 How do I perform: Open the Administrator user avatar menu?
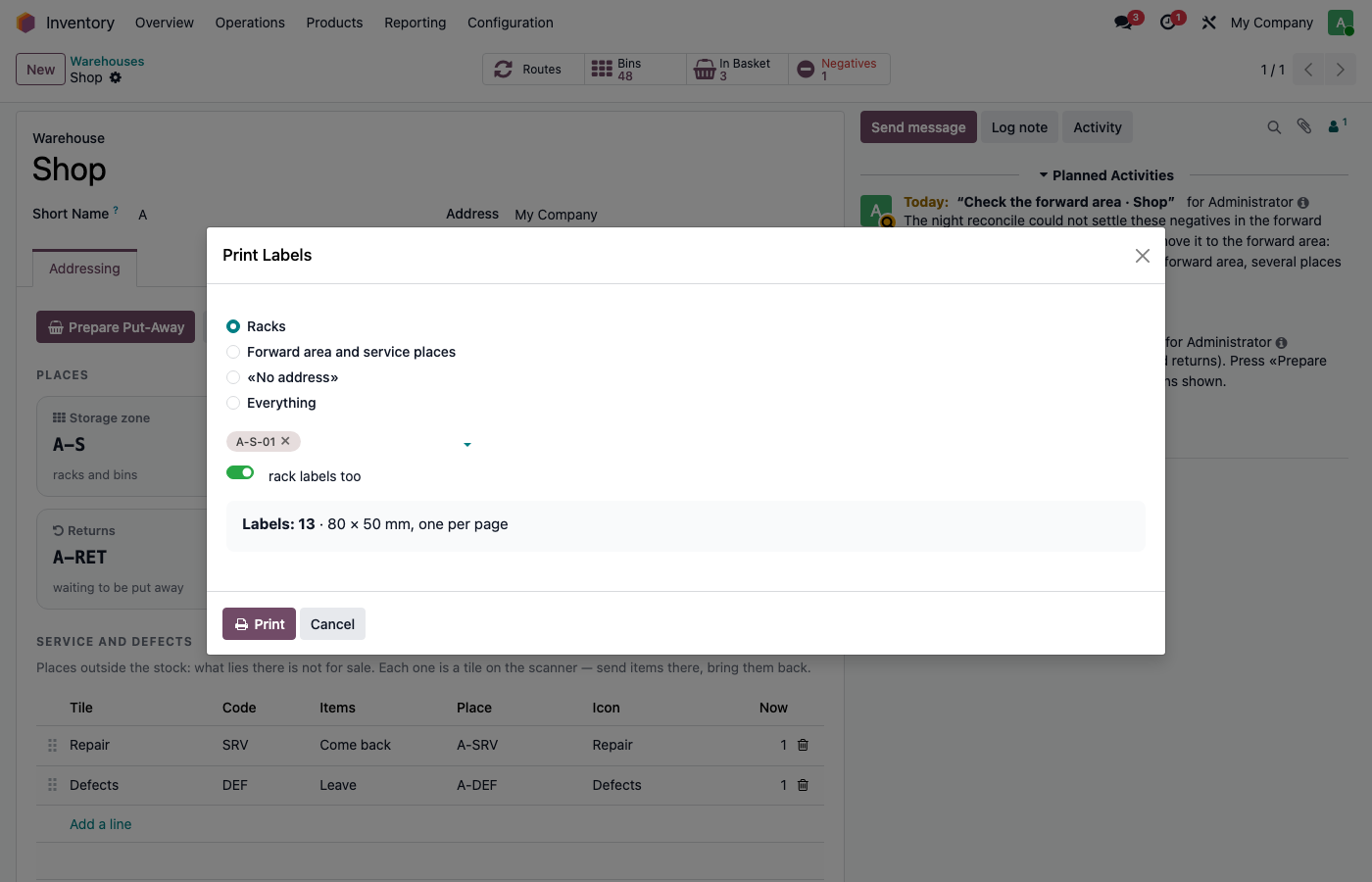[1341, 23]
